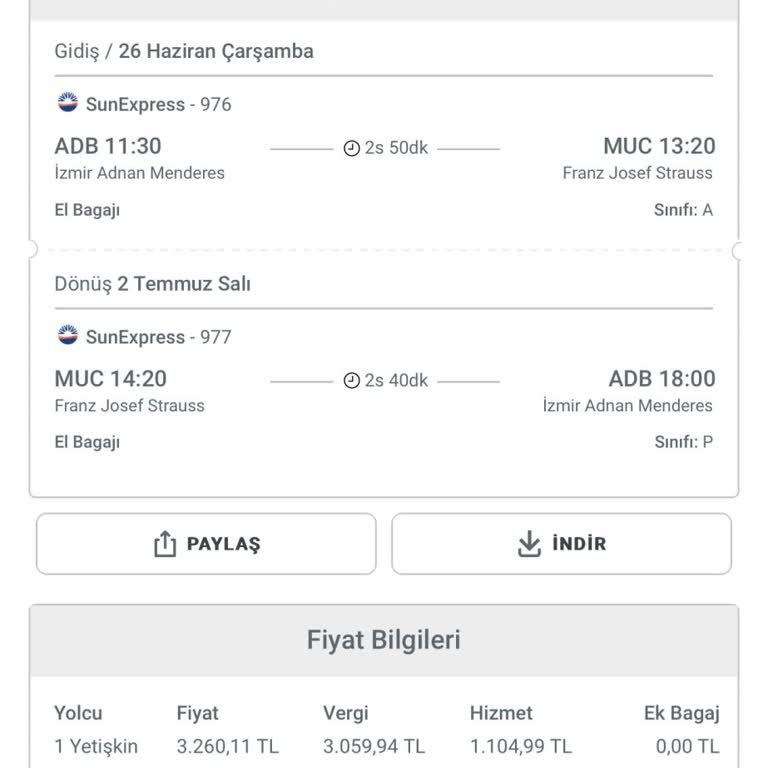Click the Dönüş 2 Temmuz Salı heading
Viewport: 768px width, 768px height.
pyautogui.click(x=152, y=284)
